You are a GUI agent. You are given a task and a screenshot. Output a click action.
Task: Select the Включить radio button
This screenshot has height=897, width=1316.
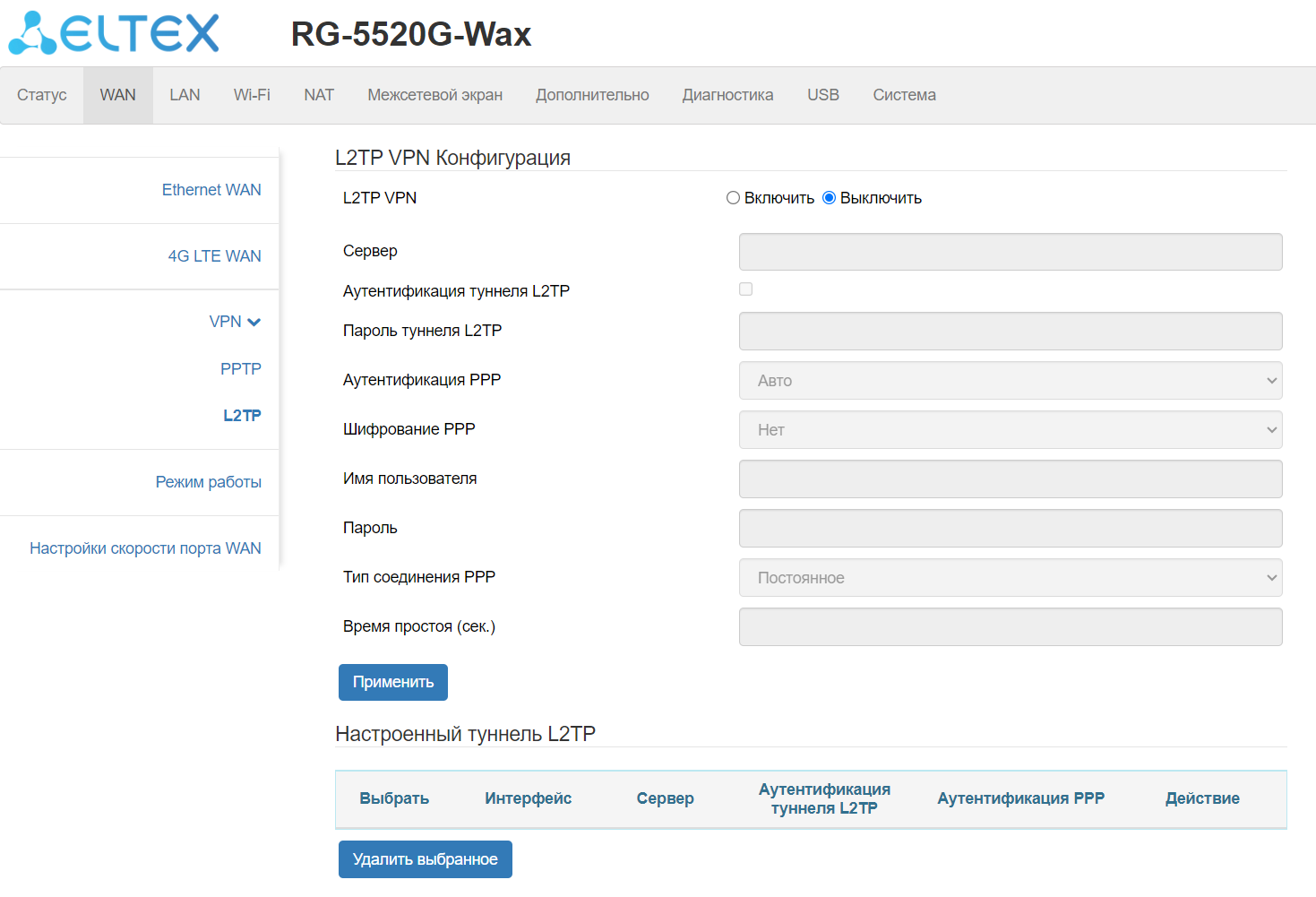tap(733, 198)
